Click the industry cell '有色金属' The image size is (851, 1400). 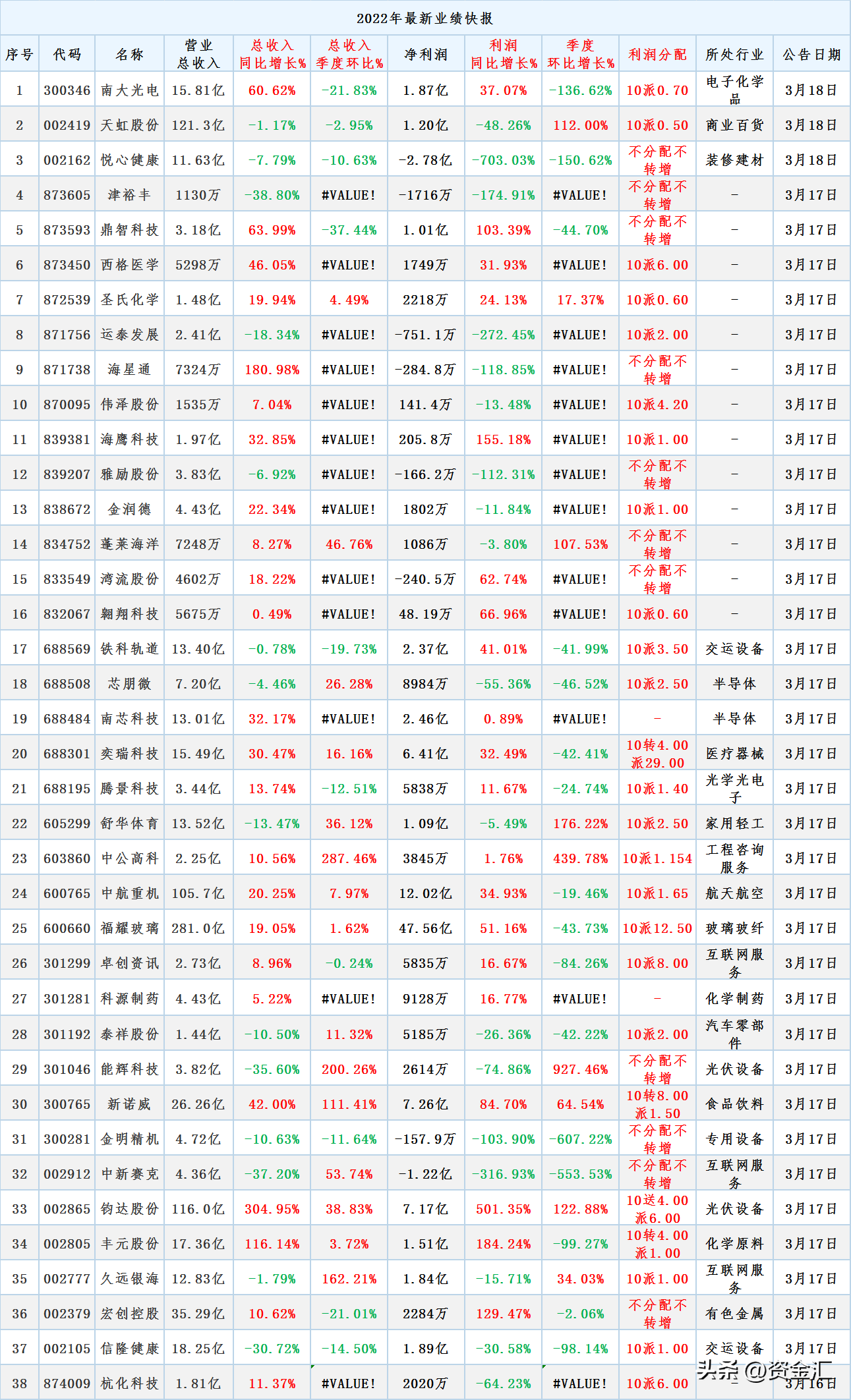(735, 1314)
